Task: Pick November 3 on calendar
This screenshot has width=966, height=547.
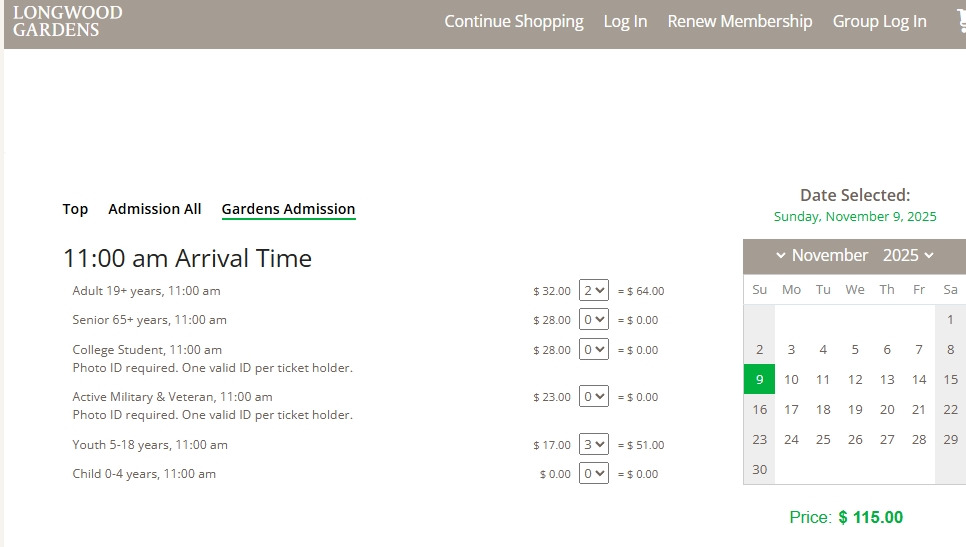Action: pyautogui.click(x=791, y=350)
